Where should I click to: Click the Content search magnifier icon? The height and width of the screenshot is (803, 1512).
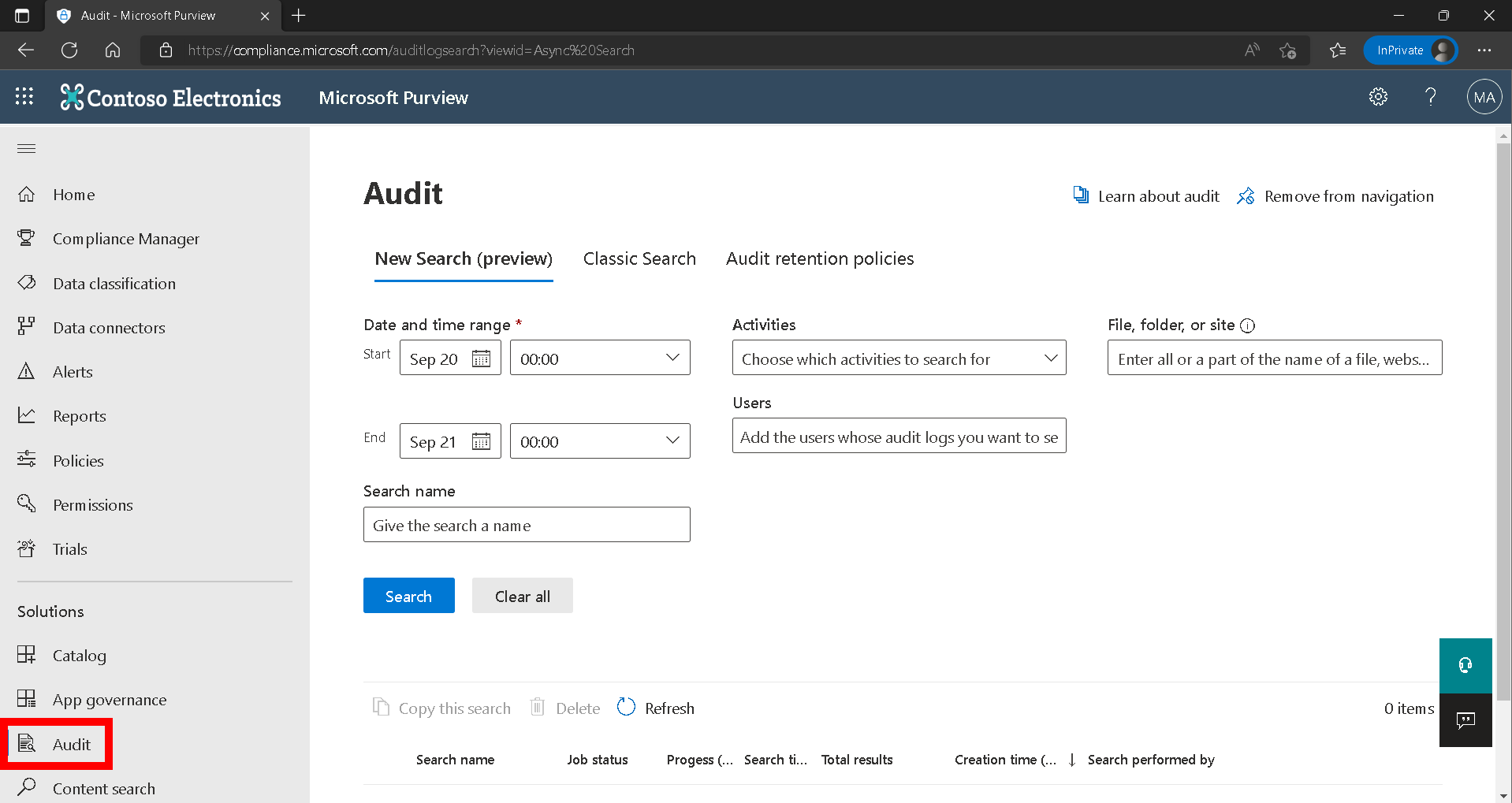click(27, 787)
